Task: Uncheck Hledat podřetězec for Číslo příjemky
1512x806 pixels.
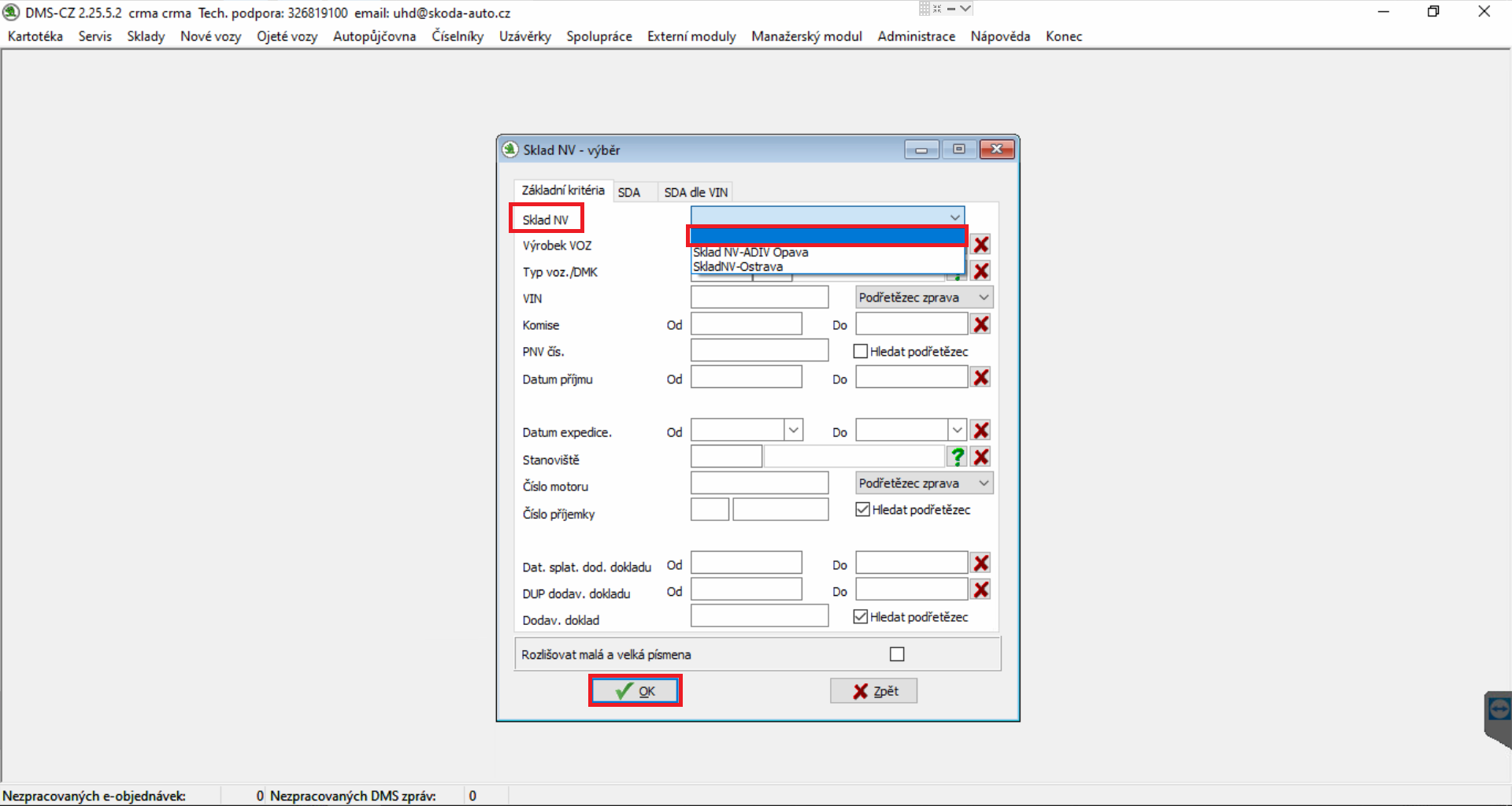Action: pyautogui.click(x=862, y=509)
